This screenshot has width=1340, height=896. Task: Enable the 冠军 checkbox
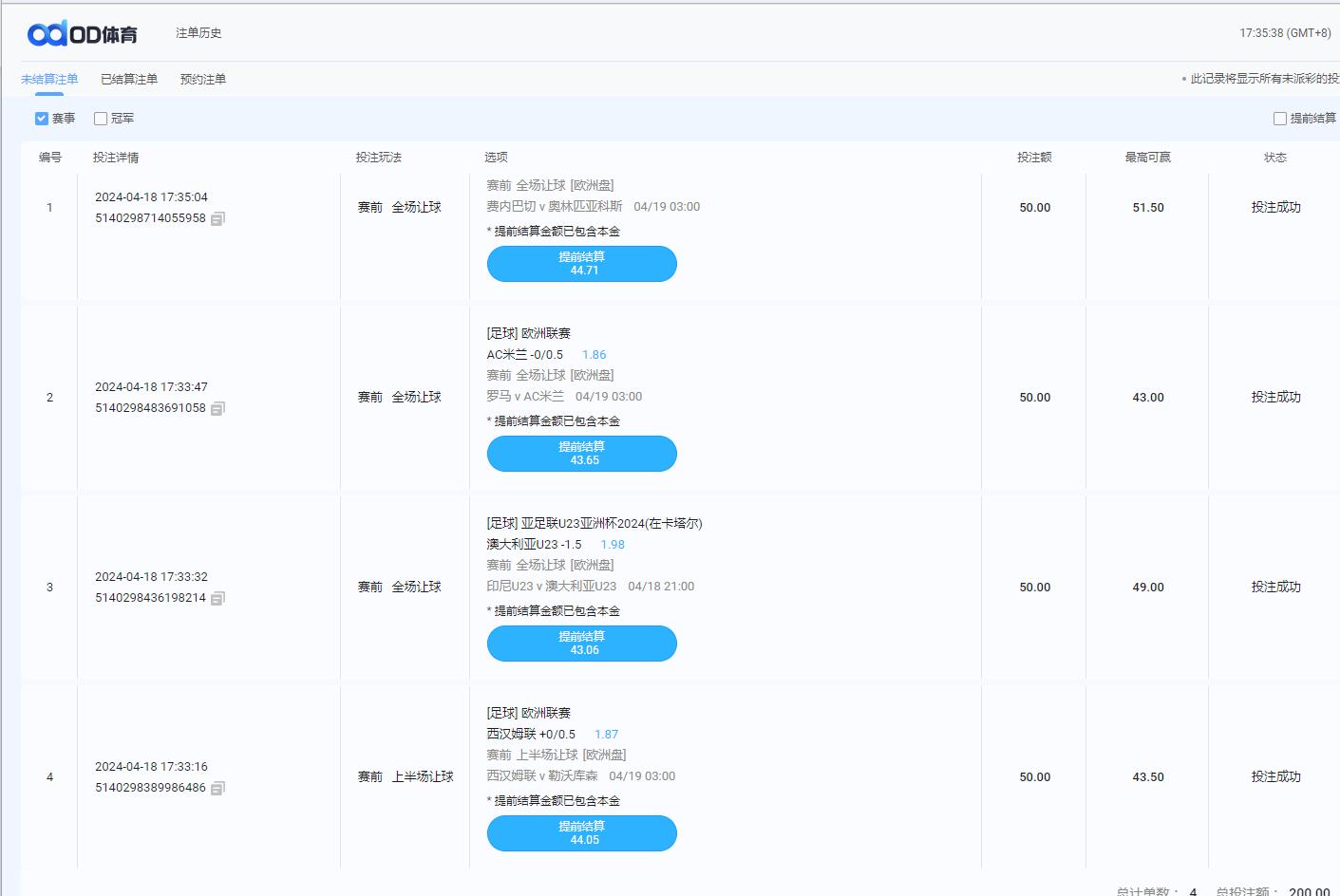pyautogui.click(x=101, y=119)
